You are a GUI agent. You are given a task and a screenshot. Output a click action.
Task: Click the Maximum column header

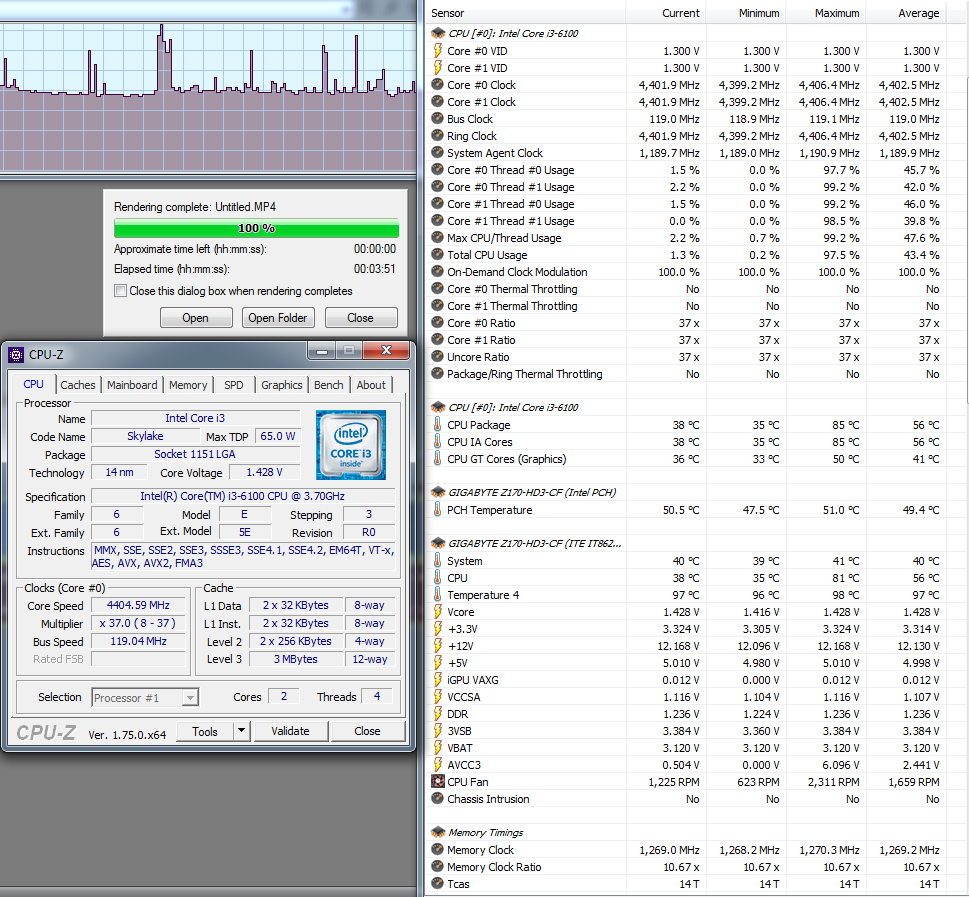pyautogui.click(x=826, y=13)
